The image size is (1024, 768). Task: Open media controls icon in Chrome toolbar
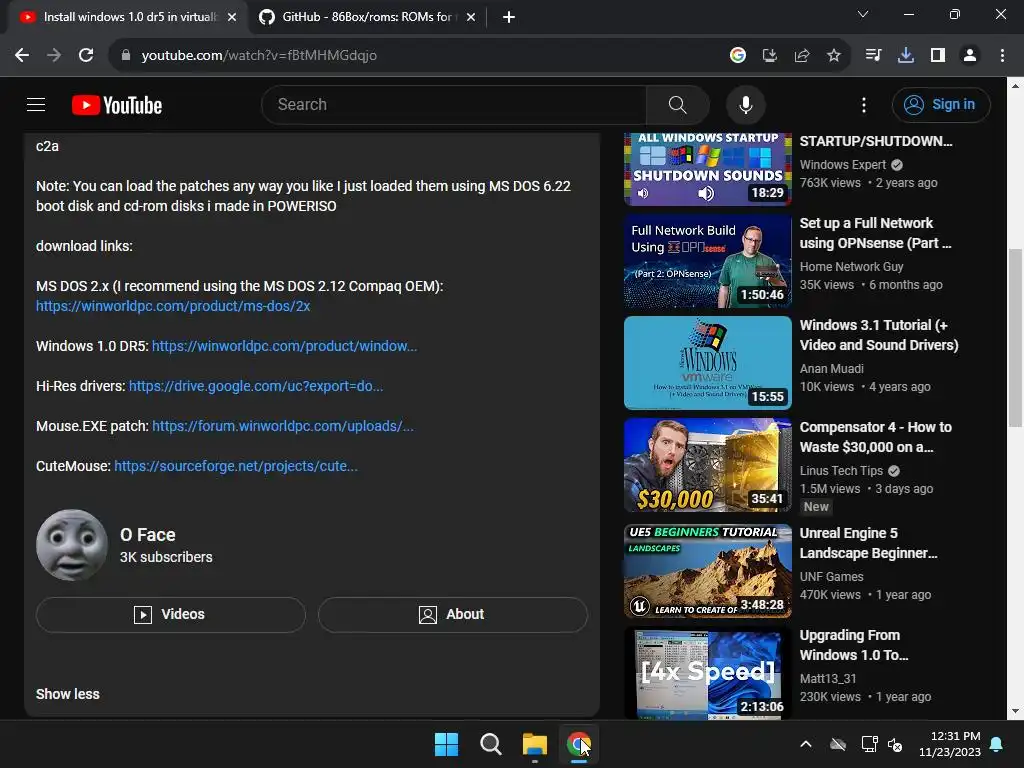(873, 55)
